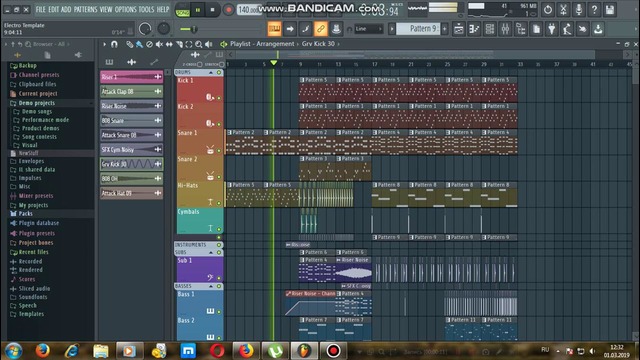Toggle the Z-CROSS option checkbox
The image size is (640, 360).
point(200,64)
